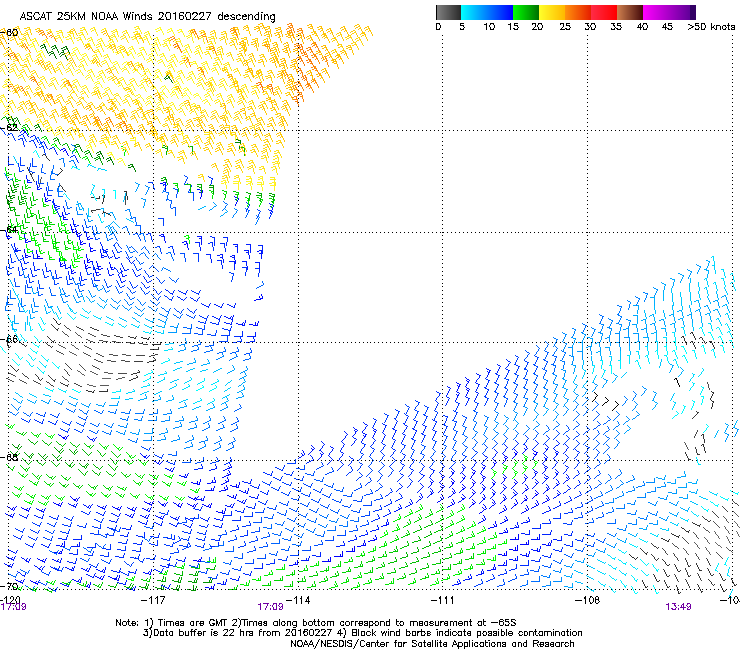Viewport: 740px width, 650px height.
Task: Click the title 'ASCAT 25KM NOAA Winds 20160227 descending'
Action: click(147, 17)
